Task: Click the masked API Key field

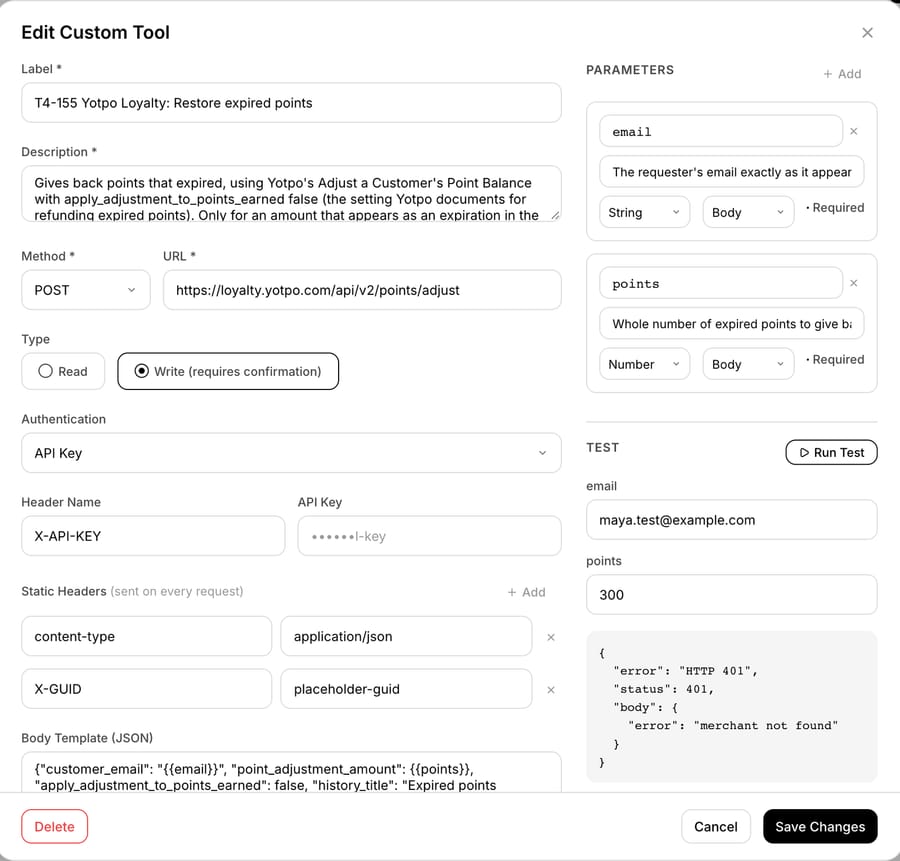Action: [x=429, y=536]
